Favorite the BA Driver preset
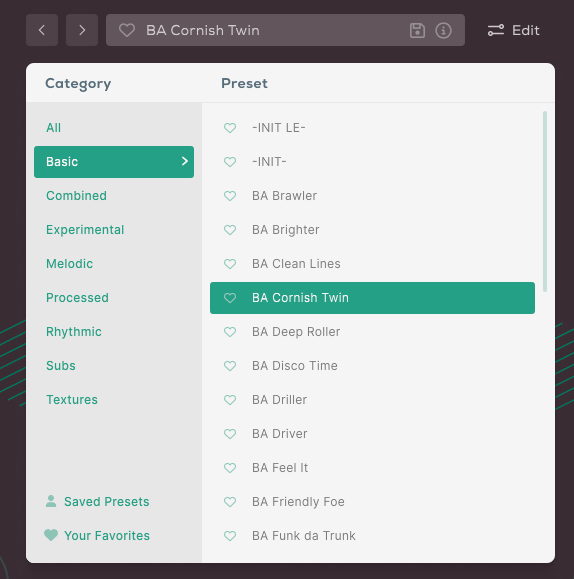The width and height of the screenshot is (574, 579). coord(230,434)
